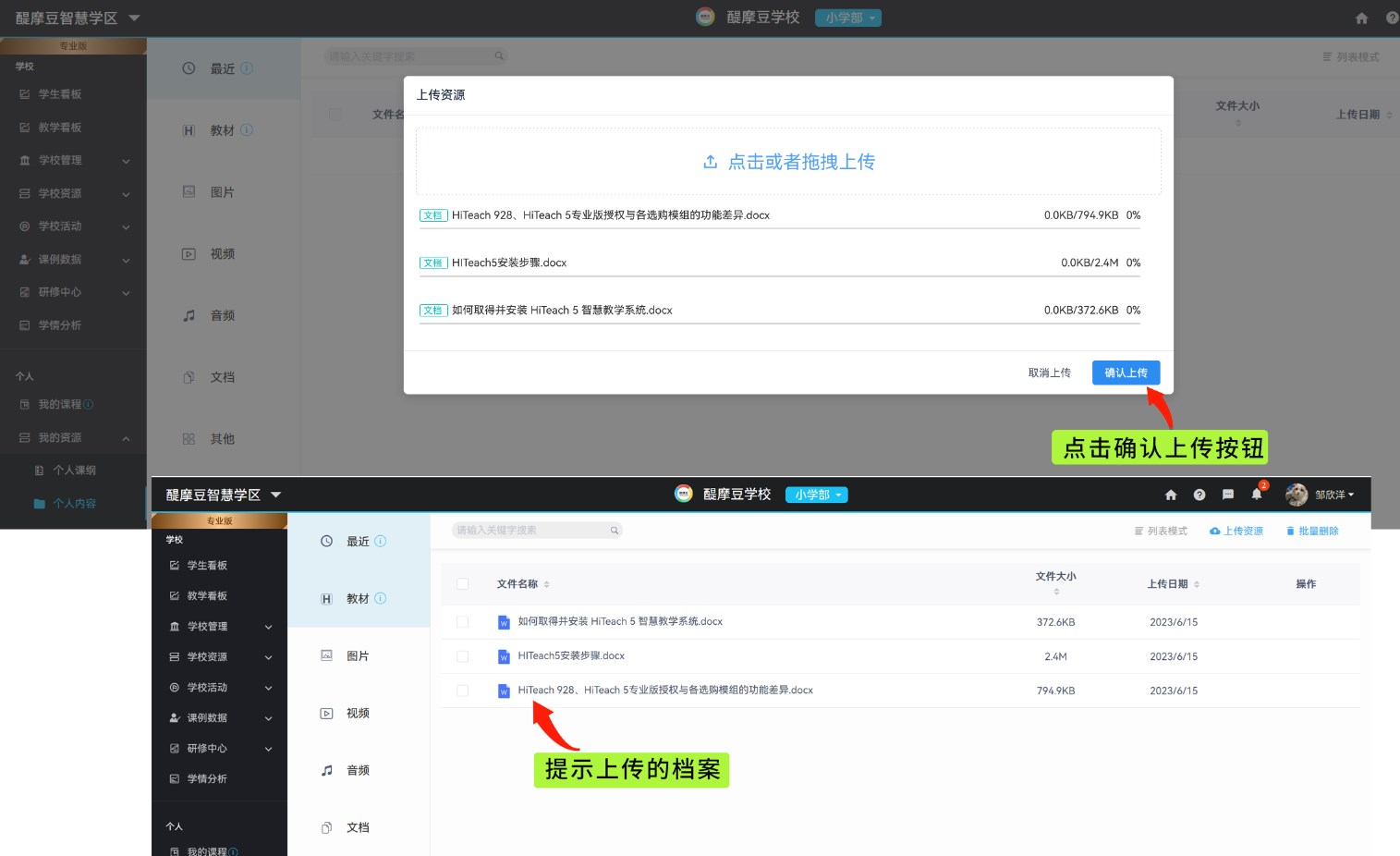
Task: Collapse the 我的资源 sidebar section
Action: click(x=126, y=438)
